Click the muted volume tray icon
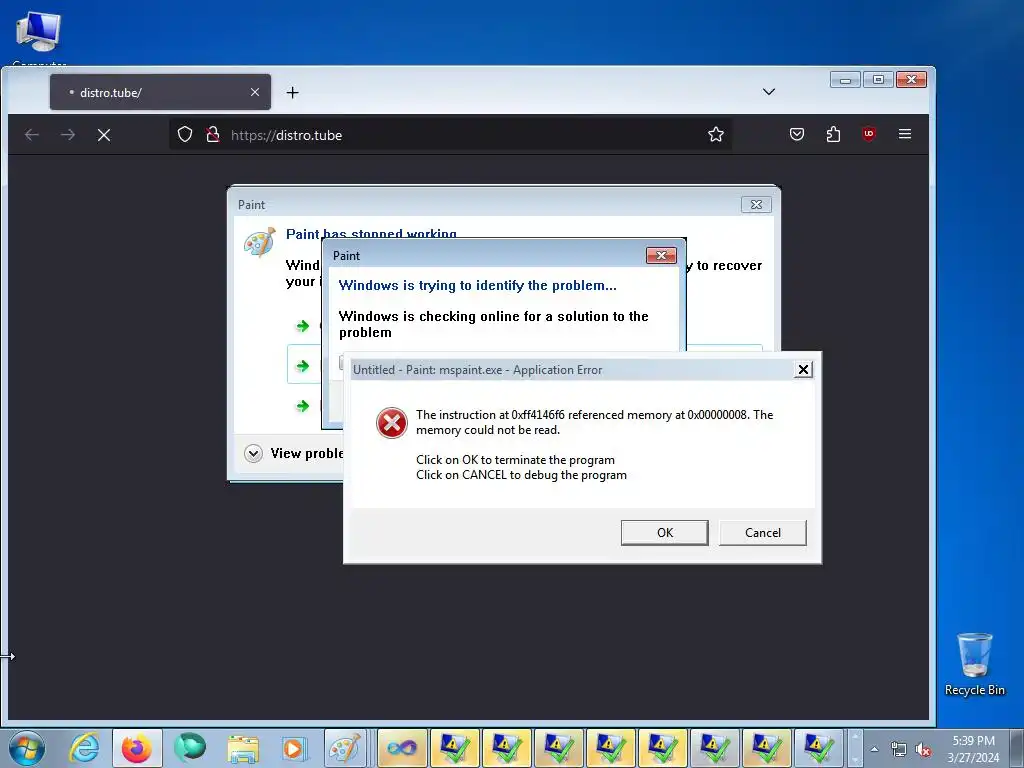The width and height of the screenshot is (1024, 768). point(923,749)
